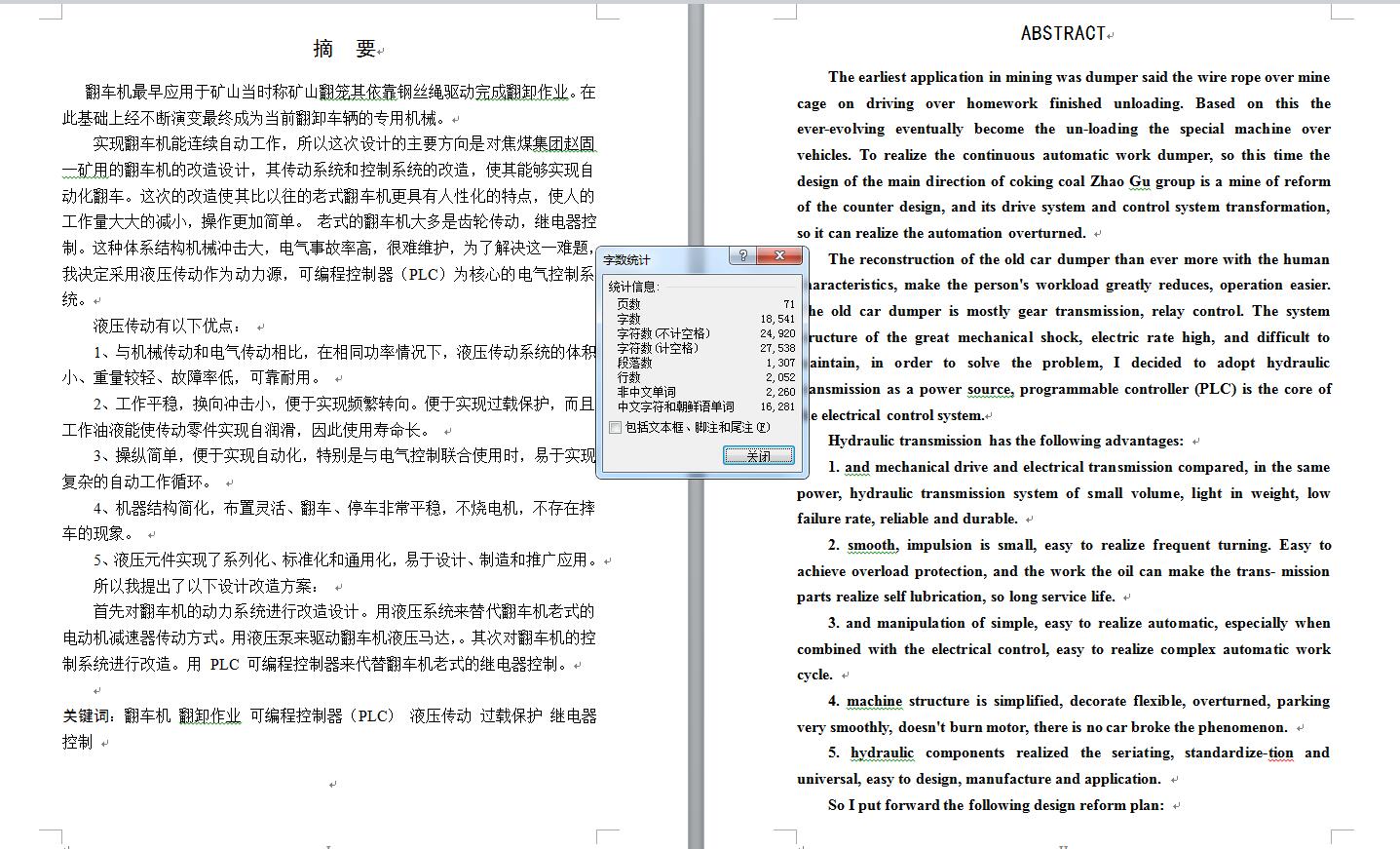The height and width of the screenshot is (849, 1400).
Task: Click the underlined word 'source' in English abstract
Action: [x=990, y=389]
